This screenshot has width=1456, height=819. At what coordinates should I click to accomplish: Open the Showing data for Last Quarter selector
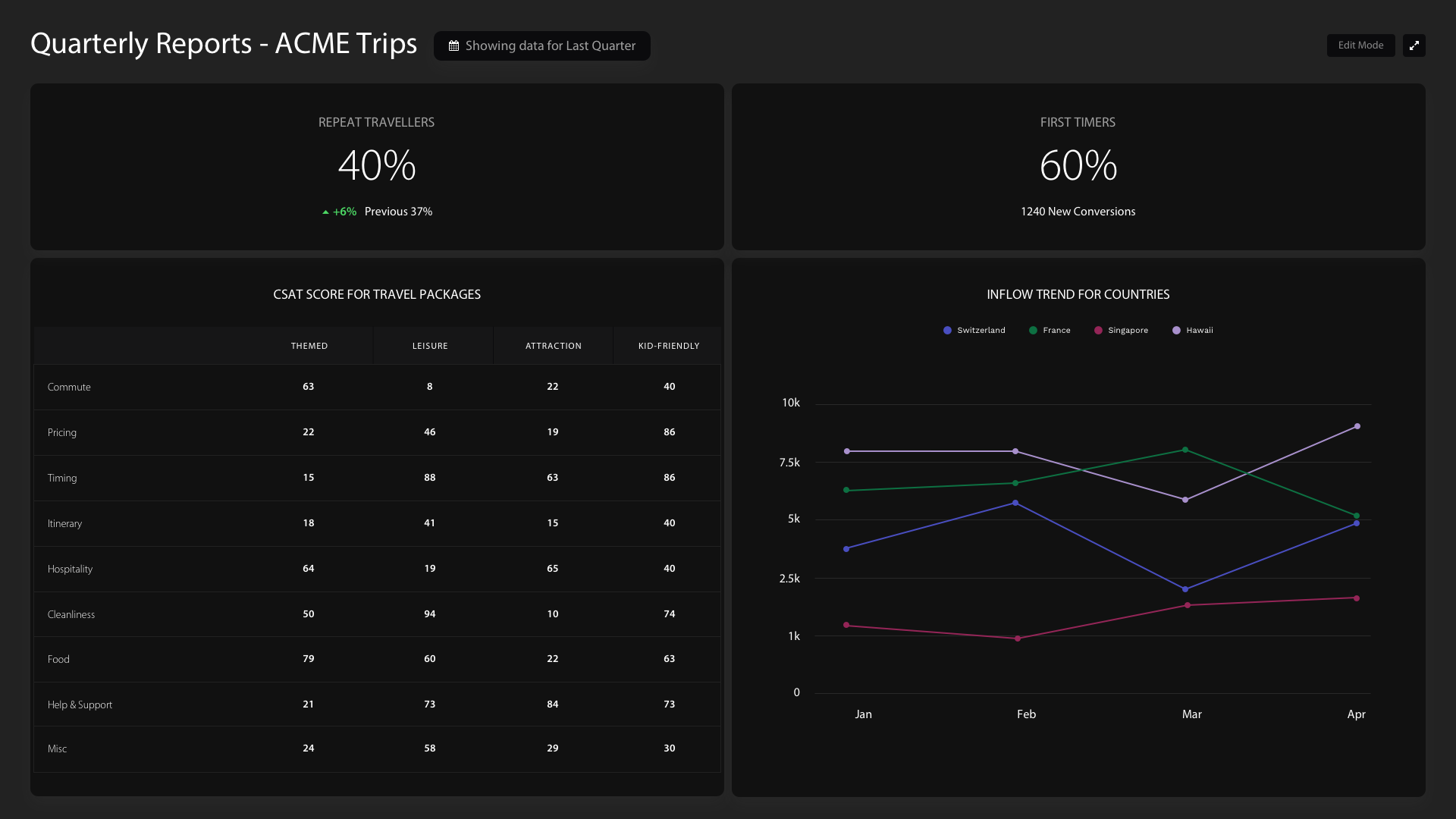coord(542,45)
